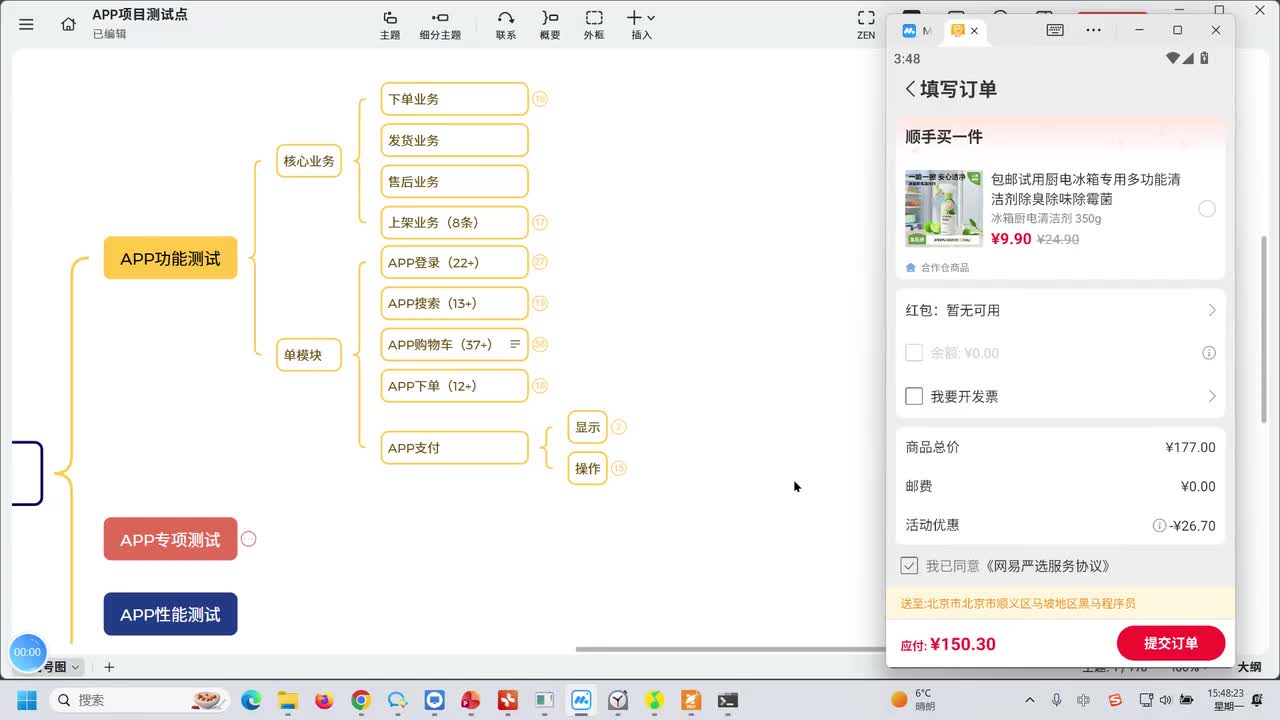This screenshot has height=720, width=1280.
Task: Click the taskbar search box
Action: click(139, 700)
